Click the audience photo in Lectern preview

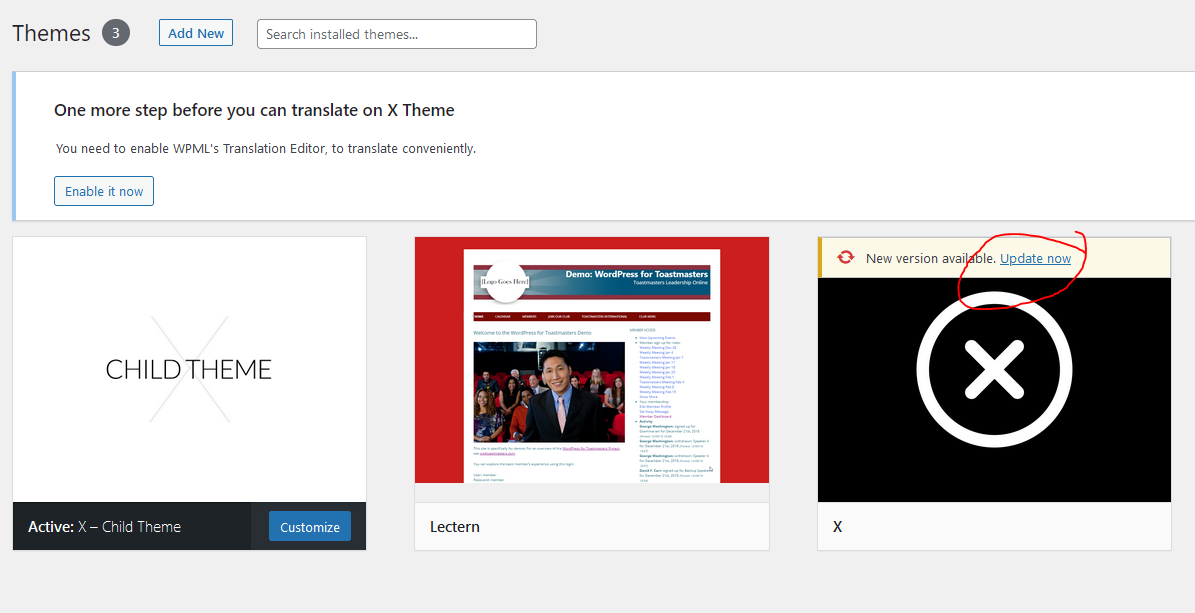click(548, 392)
